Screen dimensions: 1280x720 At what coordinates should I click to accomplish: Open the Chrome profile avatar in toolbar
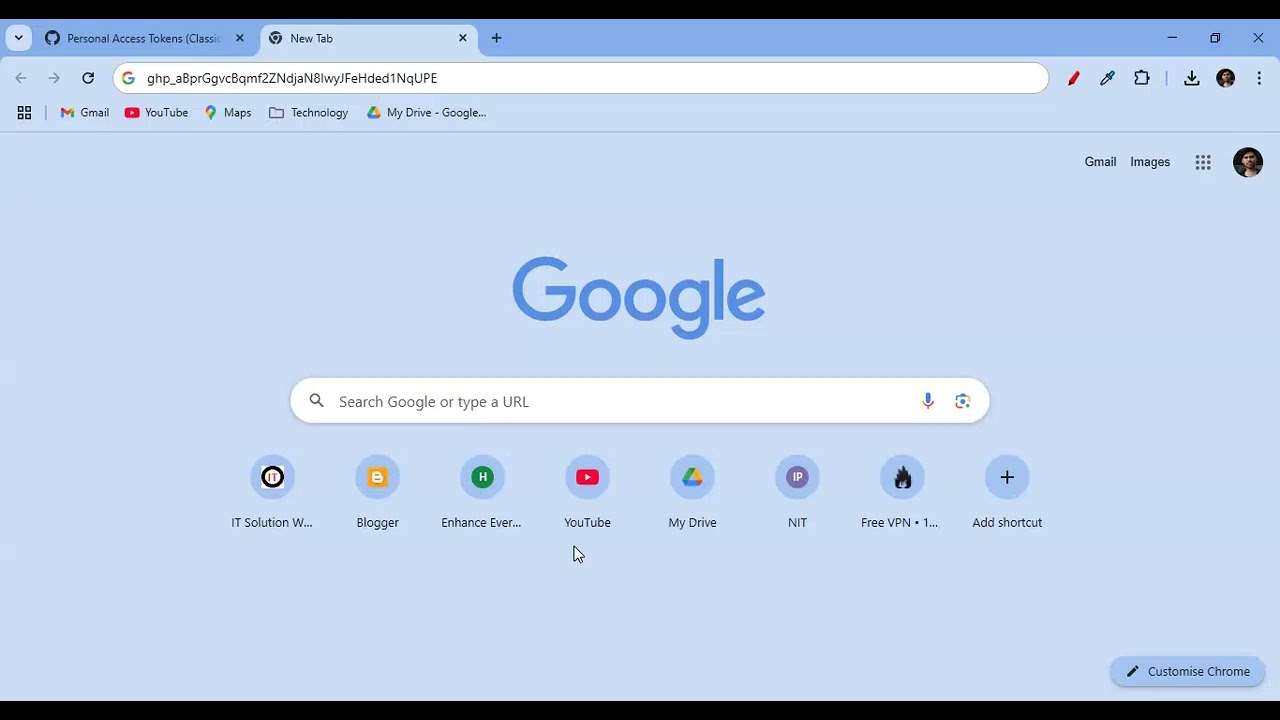[x=1225, y=78]
